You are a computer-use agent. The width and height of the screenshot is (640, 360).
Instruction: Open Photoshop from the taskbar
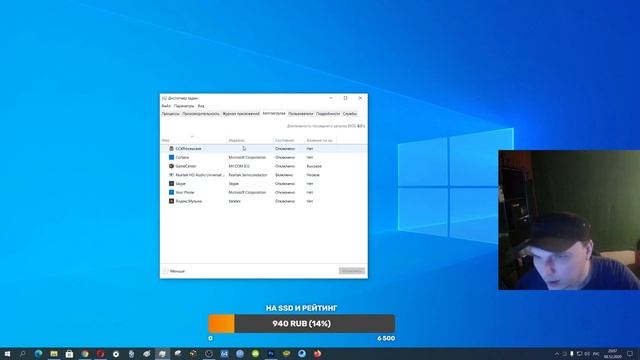[x=271, y=354]
